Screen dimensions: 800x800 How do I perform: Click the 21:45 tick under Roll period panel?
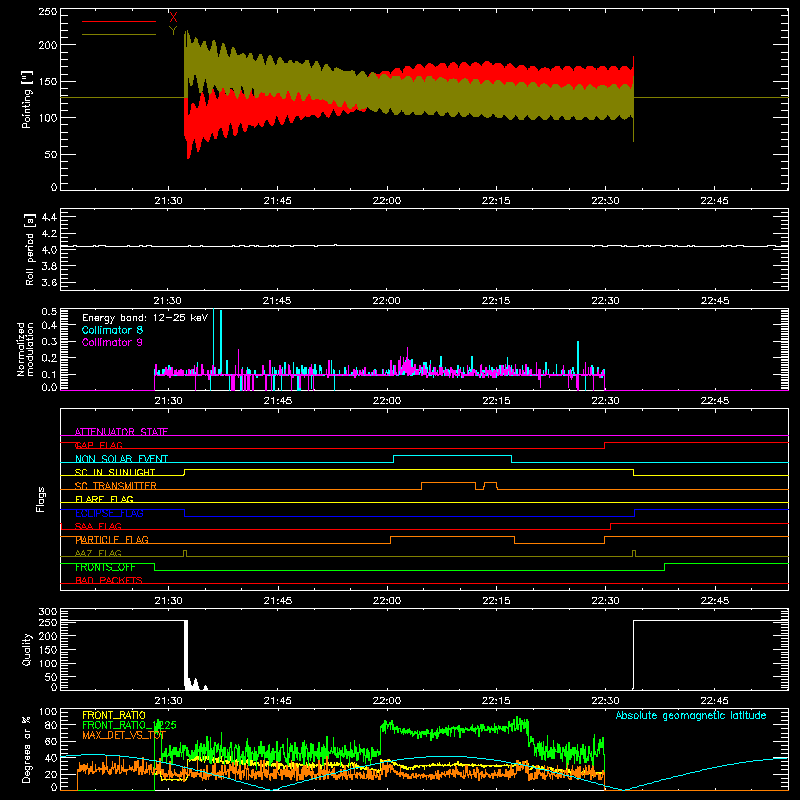[x=278, y=301]
